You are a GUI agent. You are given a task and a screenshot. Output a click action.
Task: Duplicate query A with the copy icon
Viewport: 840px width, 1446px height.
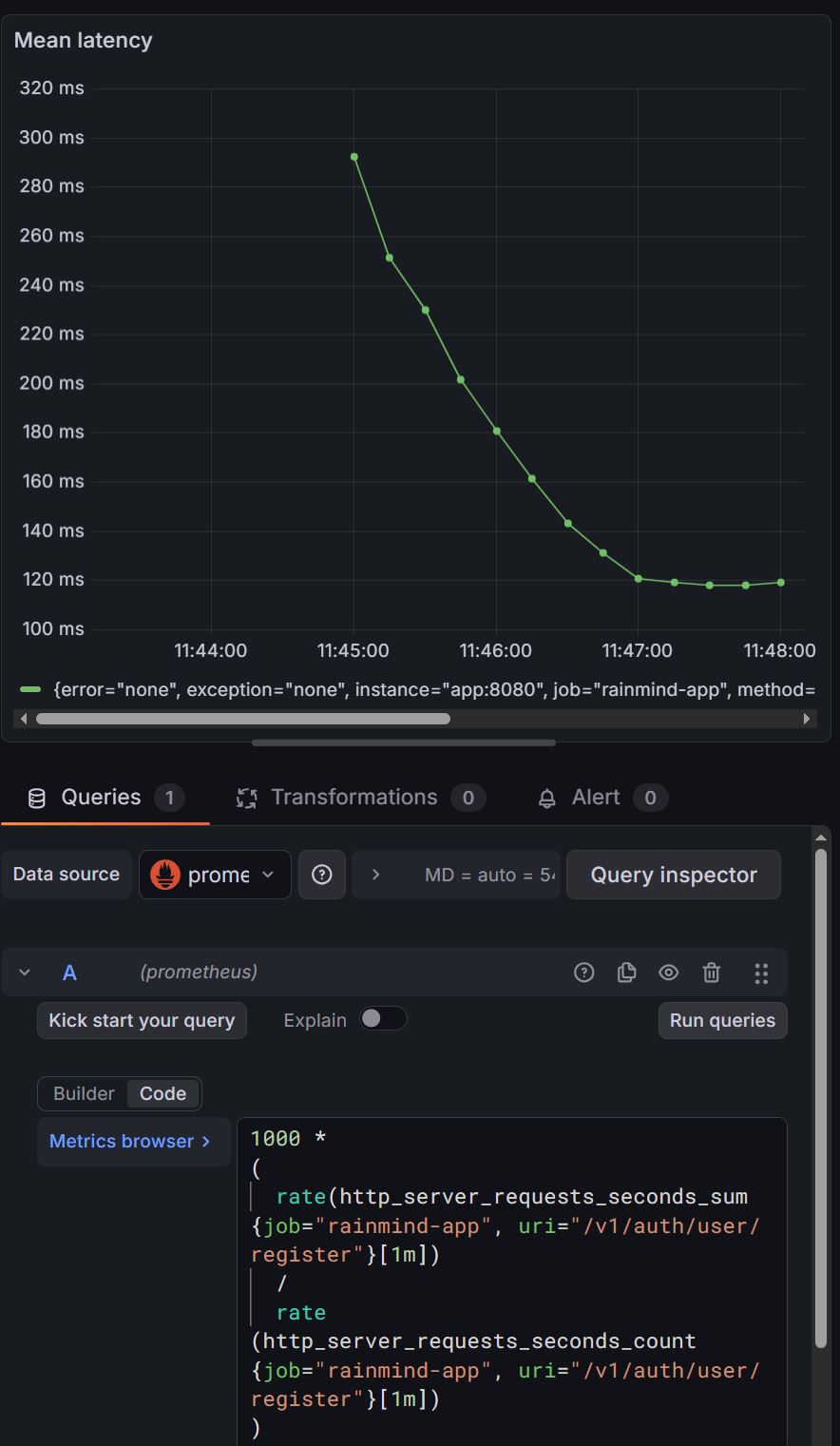coord(626,972)
